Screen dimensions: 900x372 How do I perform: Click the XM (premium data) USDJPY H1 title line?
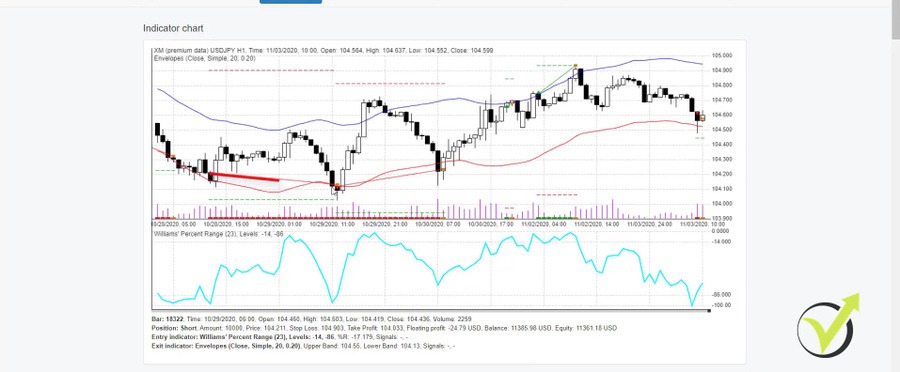click(x=323, y=51)
